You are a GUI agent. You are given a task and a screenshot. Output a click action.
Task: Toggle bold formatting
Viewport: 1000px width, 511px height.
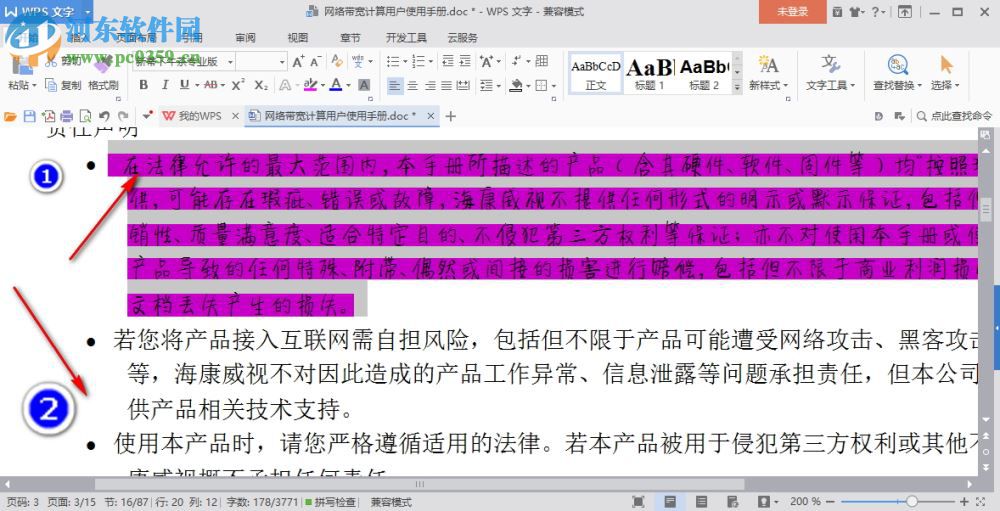click(x=143, y=85)
